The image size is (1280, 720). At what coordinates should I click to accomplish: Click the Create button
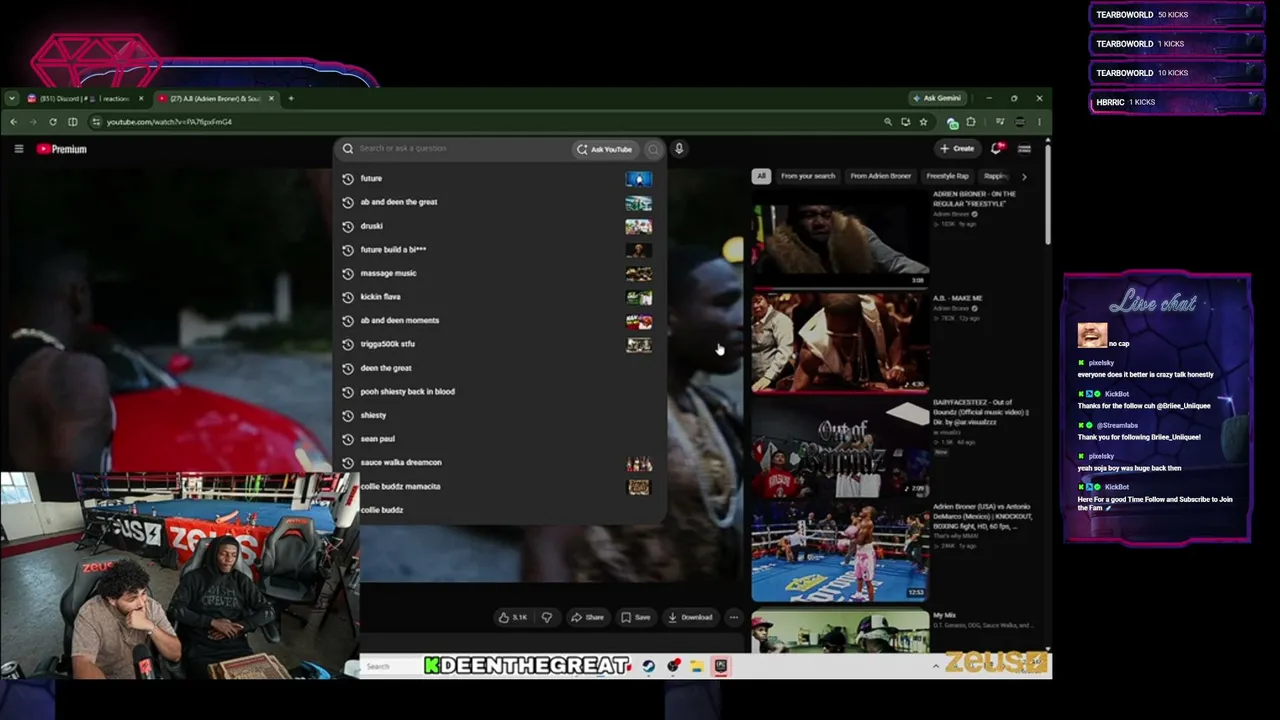957,149
